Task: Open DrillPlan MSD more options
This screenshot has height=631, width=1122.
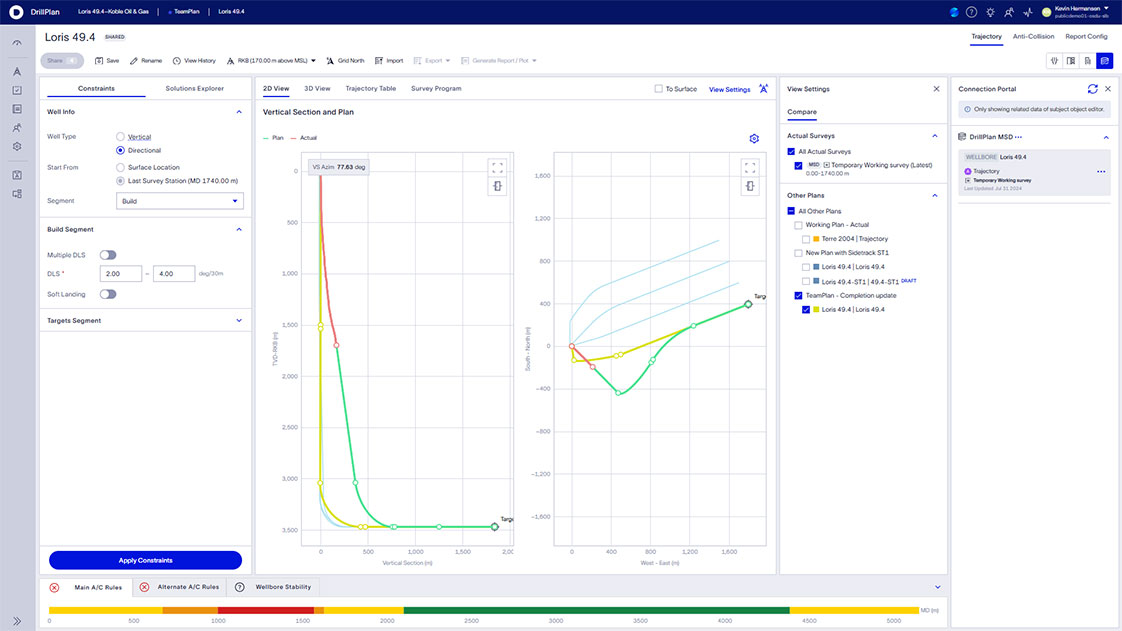Action: (1018, 137)
